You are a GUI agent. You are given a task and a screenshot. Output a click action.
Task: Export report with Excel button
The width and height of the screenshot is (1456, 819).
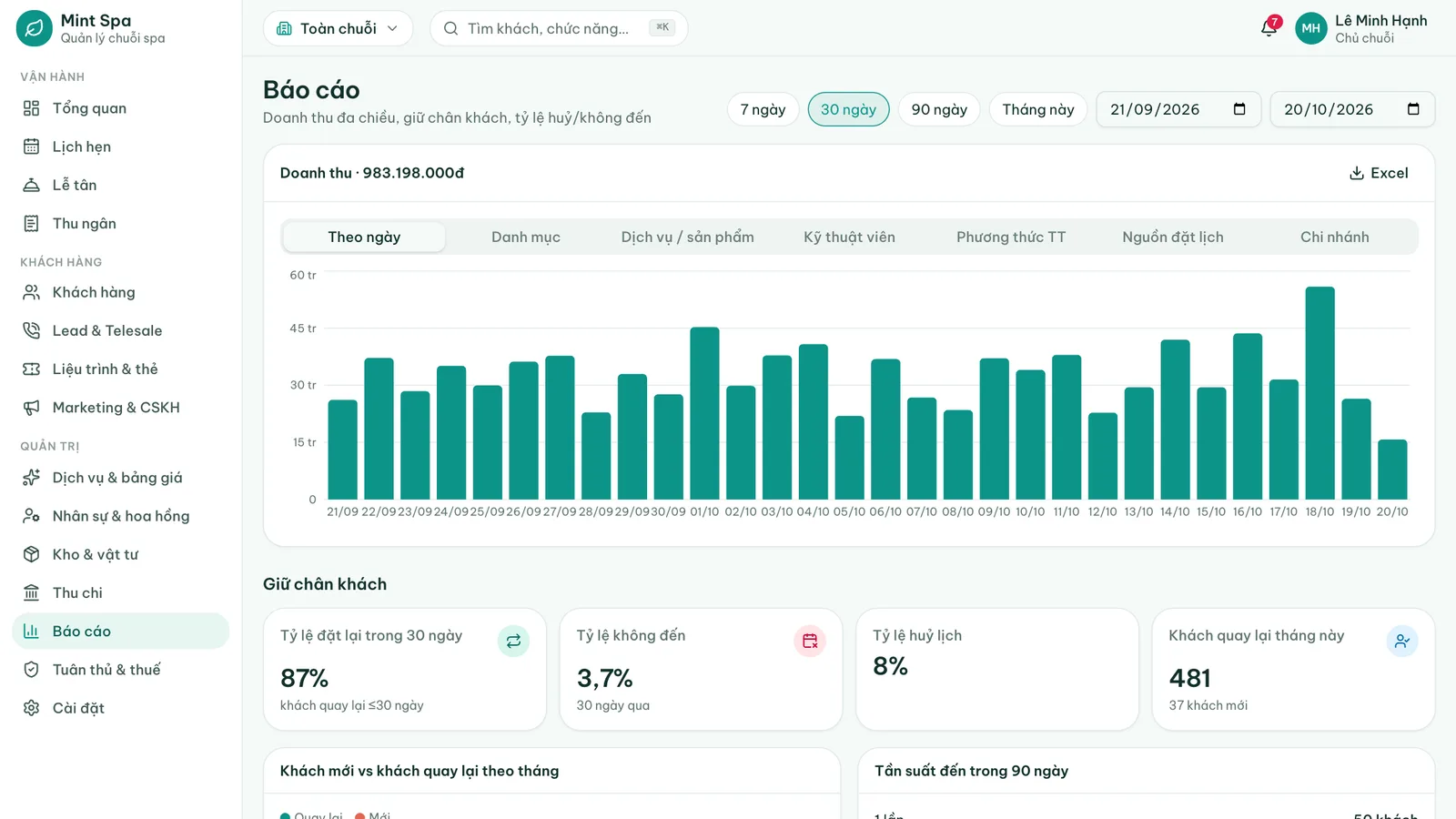pyautogui.click(x=1379, y=173)
